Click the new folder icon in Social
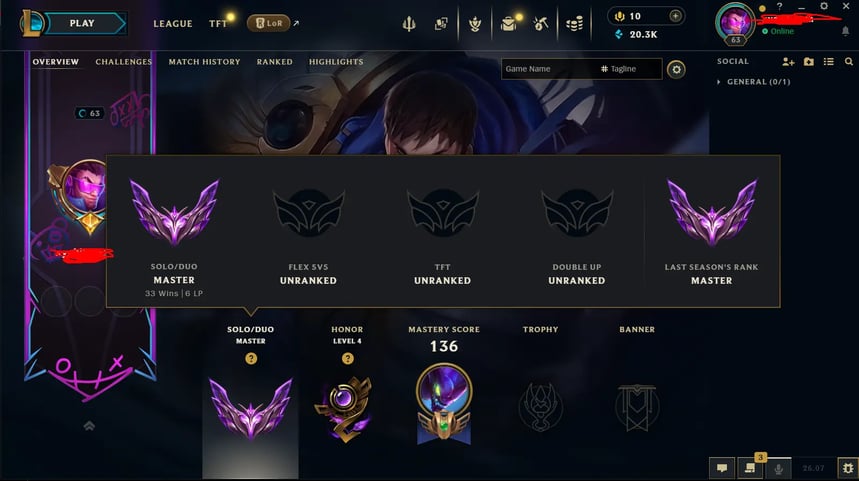This screenshot has width=859, height=481. (x=809, y=62)
